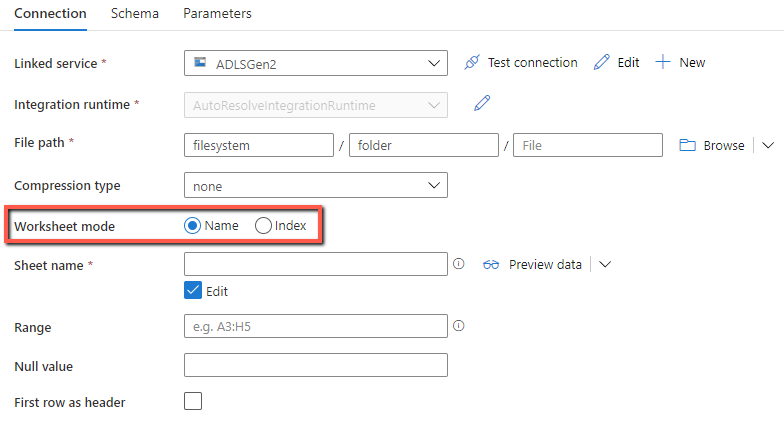Enable First row as header checkbox

[194, 401]
